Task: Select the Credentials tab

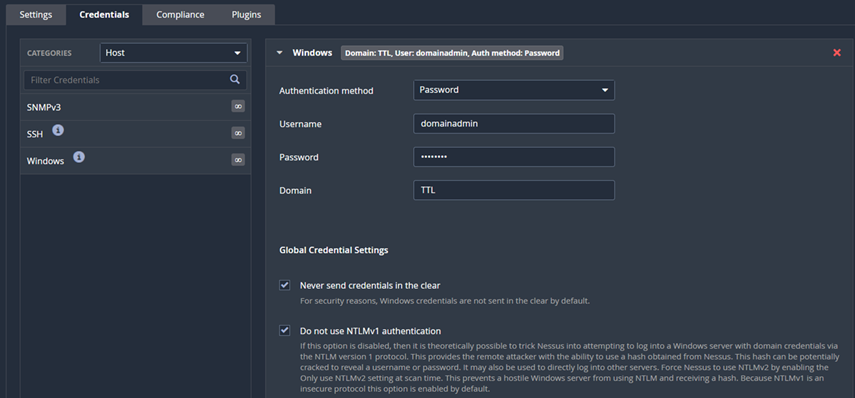Action: (x=104, y=15)
